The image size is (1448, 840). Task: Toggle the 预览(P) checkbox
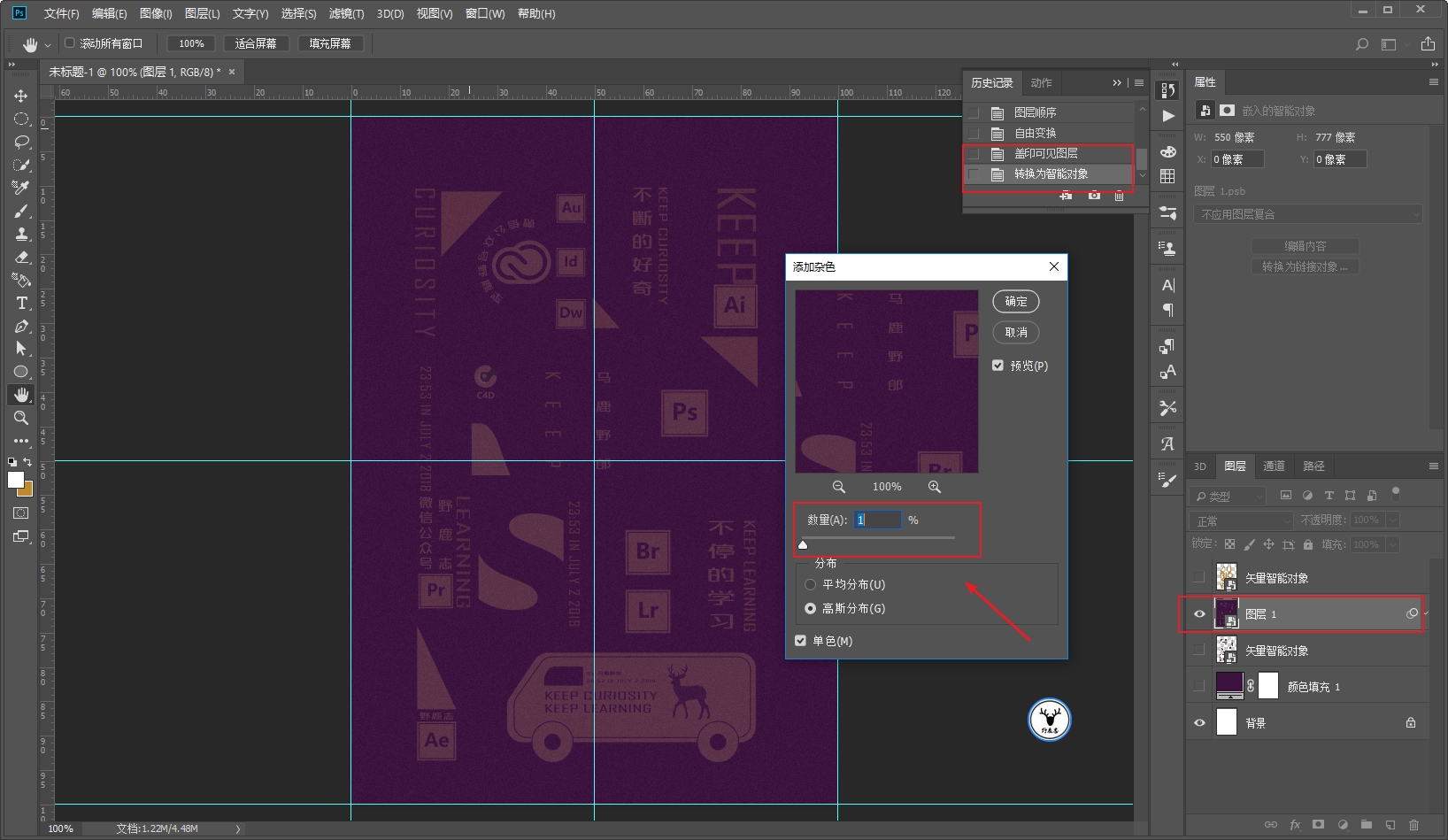998,366
